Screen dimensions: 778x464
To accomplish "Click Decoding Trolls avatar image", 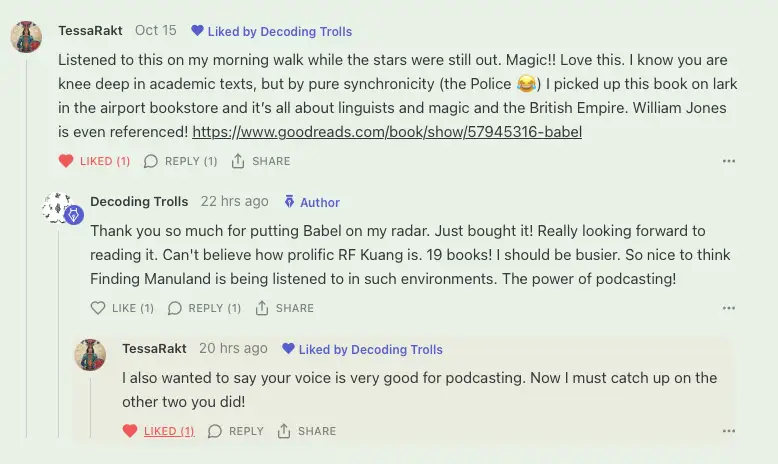I will tap(58, 208).
